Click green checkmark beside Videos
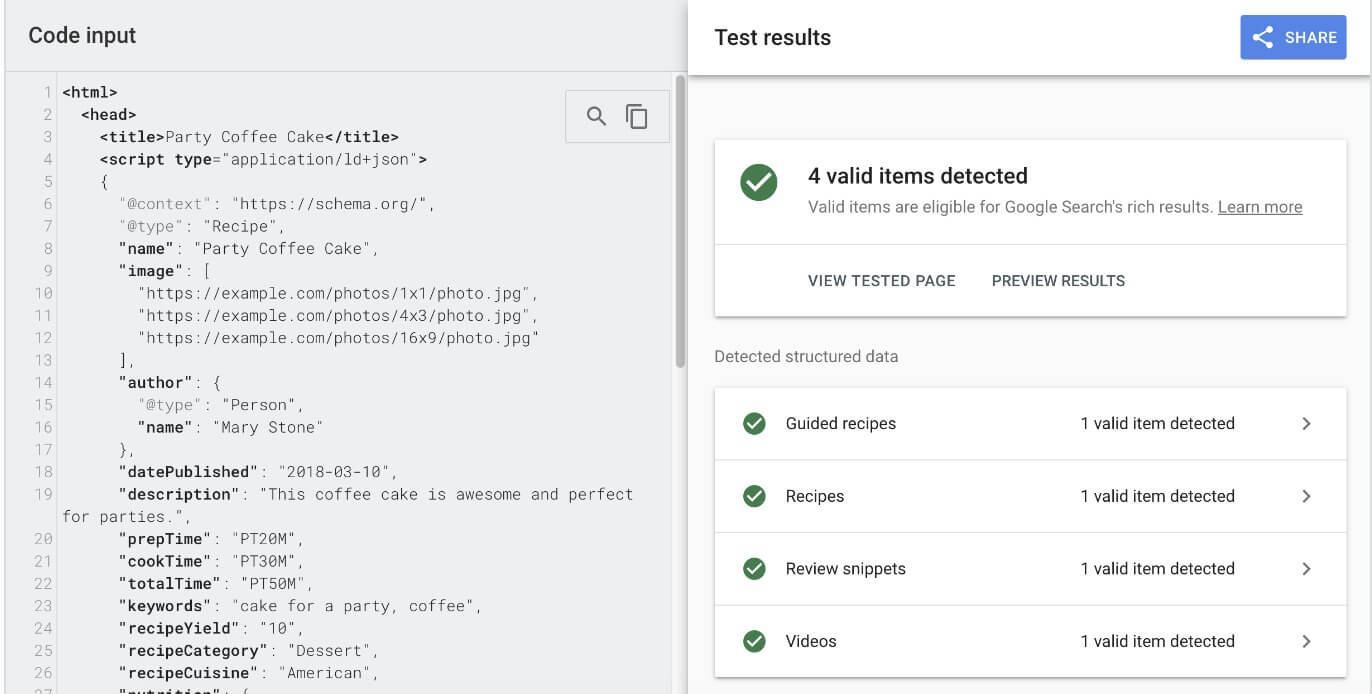The image size is (1372, 694). pyautogui.click(x=754, y=641)
